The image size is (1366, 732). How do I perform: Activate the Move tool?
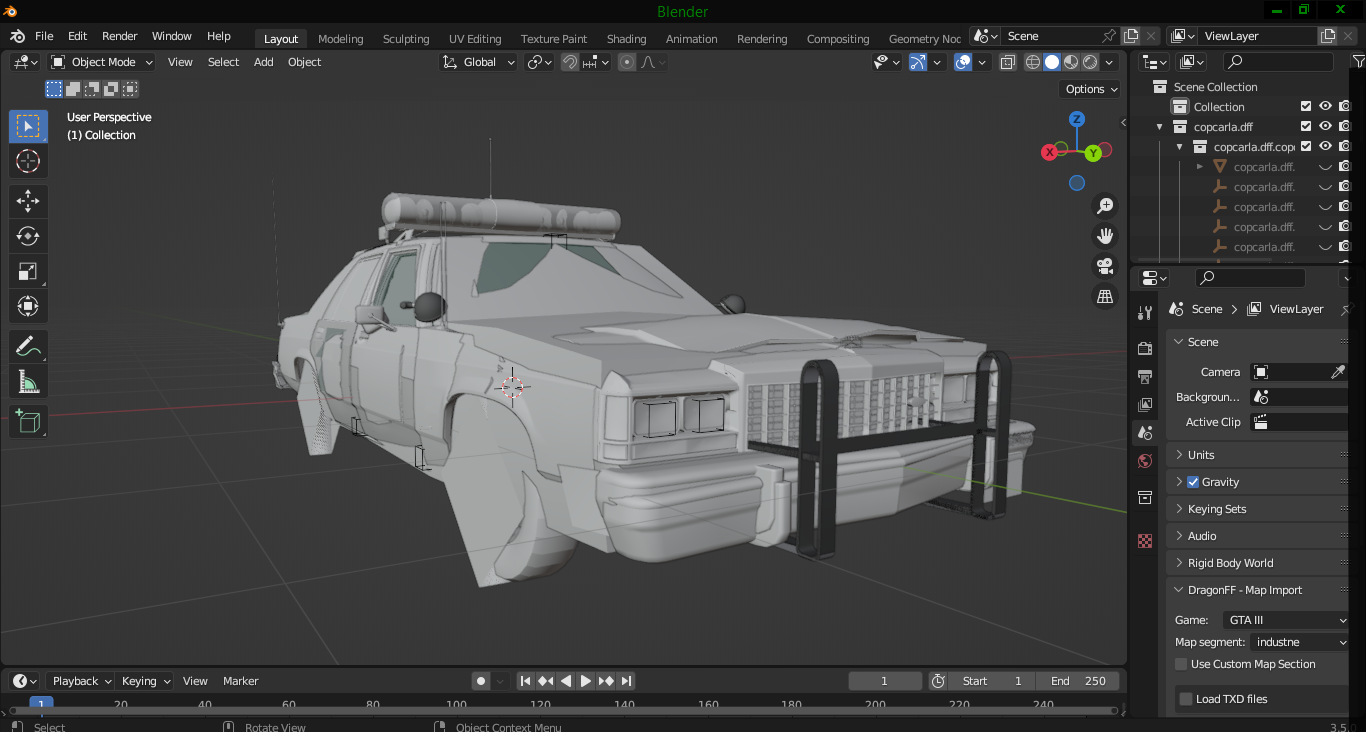tap(28, 201)
